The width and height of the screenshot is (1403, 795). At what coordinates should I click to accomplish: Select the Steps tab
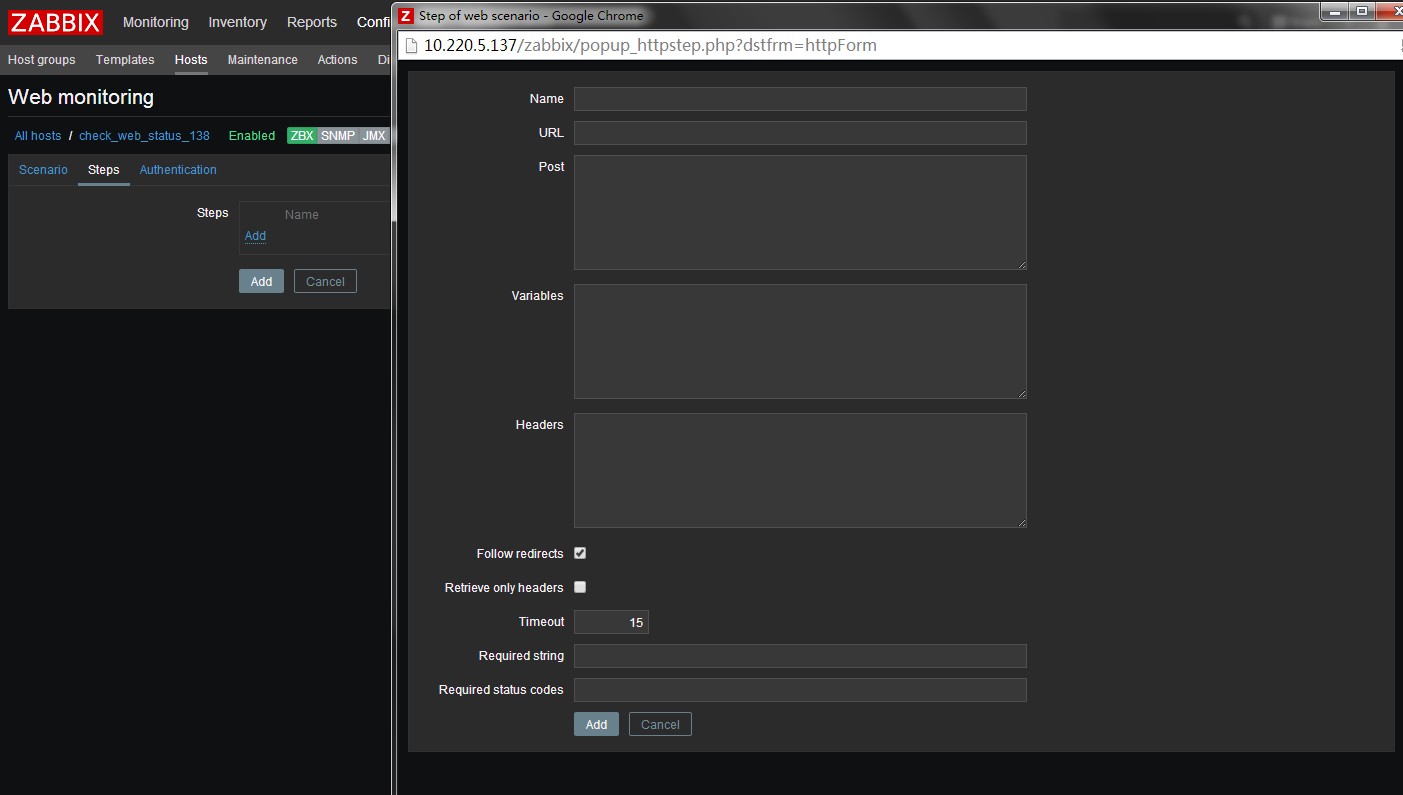(x=104, y=170)
